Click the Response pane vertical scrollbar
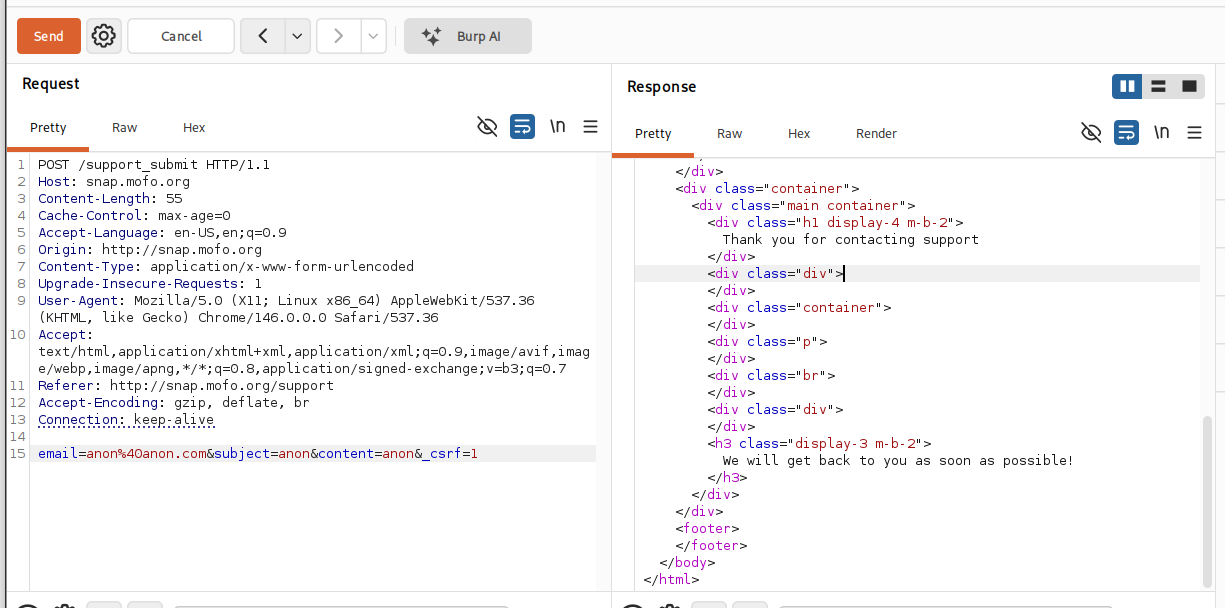The image size is (1225, 608). click(1207, 500)
